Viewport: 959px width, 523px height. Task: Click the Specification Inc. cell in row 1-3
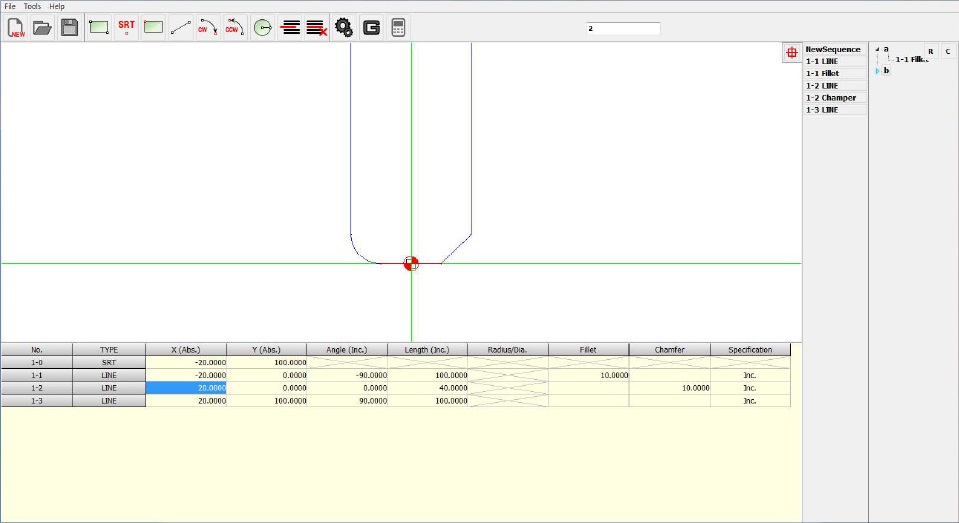(x=750, y=401)
